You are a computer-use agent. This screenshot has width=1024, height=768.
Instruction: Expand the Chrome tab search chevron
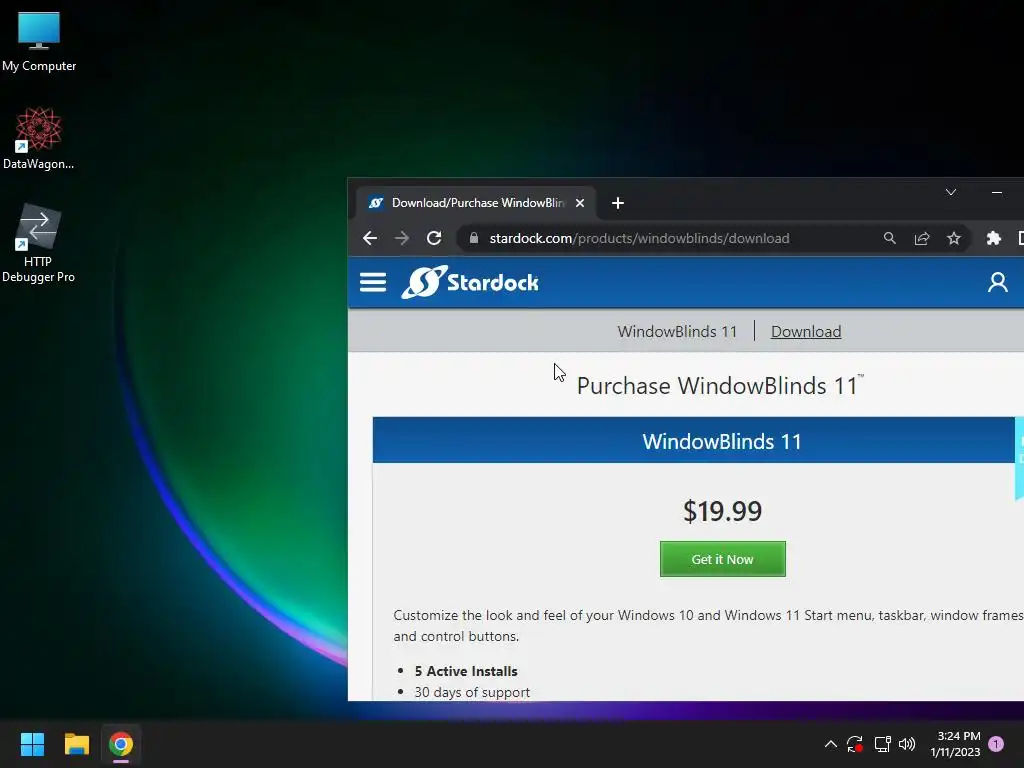[x=951, y=192]
